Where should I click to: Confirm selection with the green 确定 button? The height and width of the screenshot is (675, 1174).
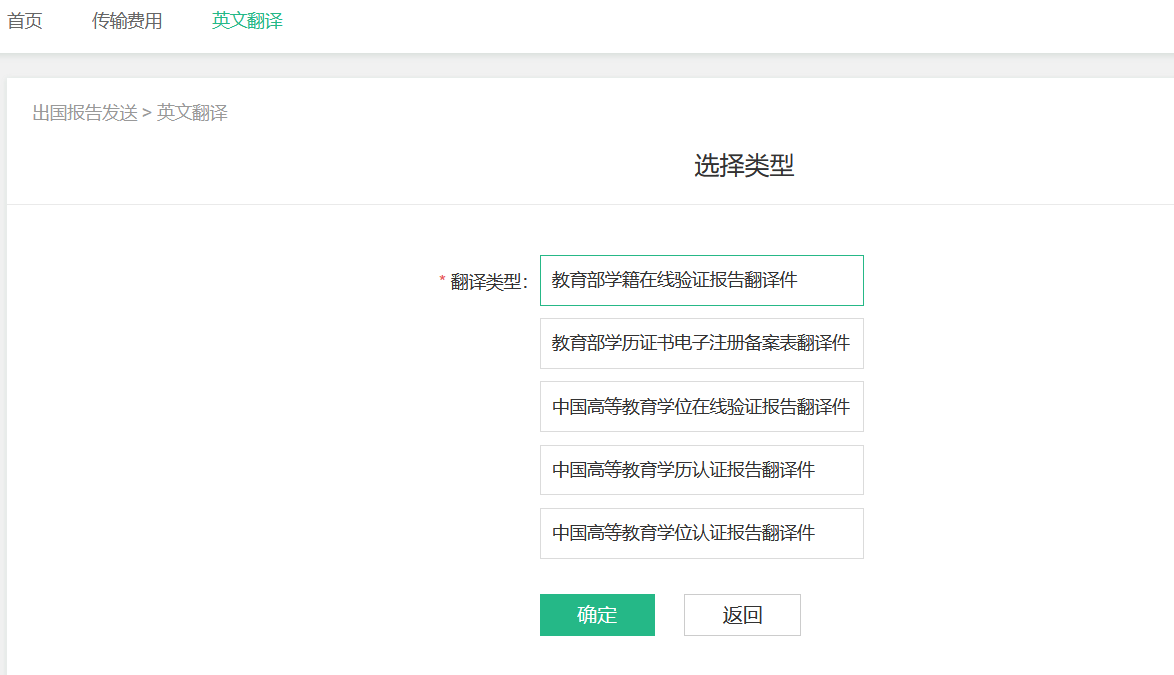point(597,615)
